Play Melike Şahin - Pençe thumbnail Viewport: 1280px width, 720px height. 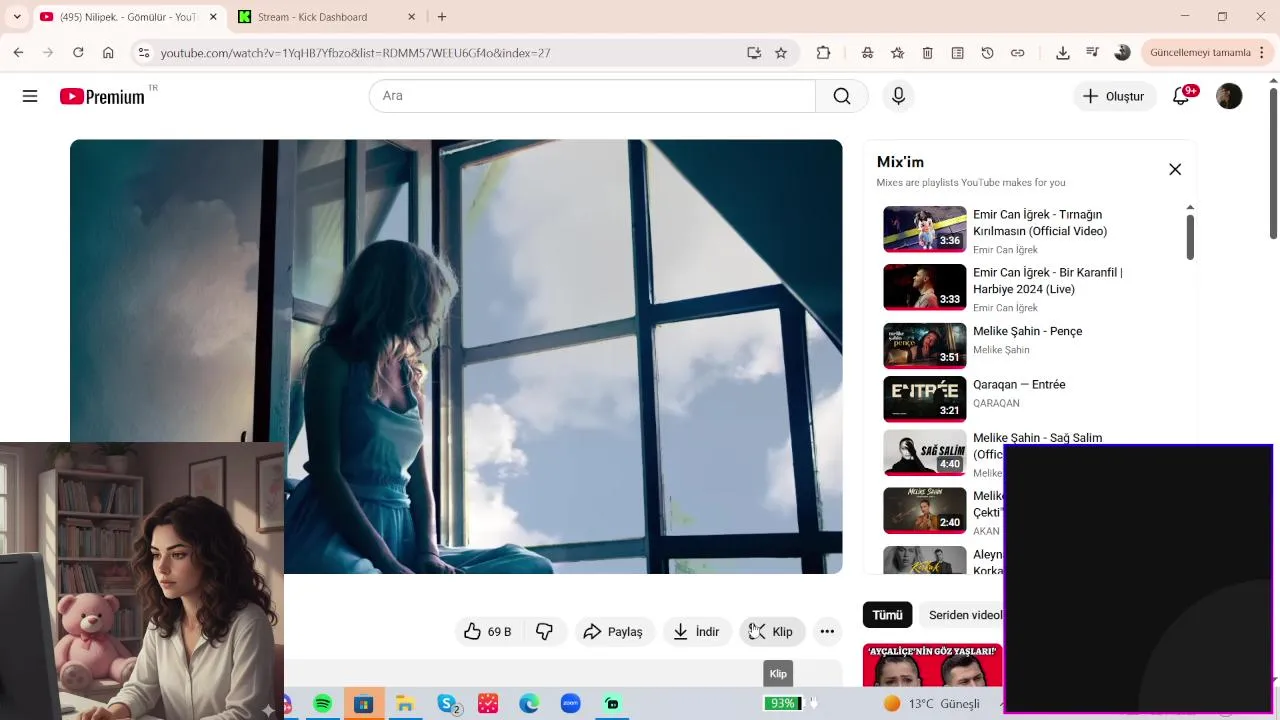tap(925, 345)
